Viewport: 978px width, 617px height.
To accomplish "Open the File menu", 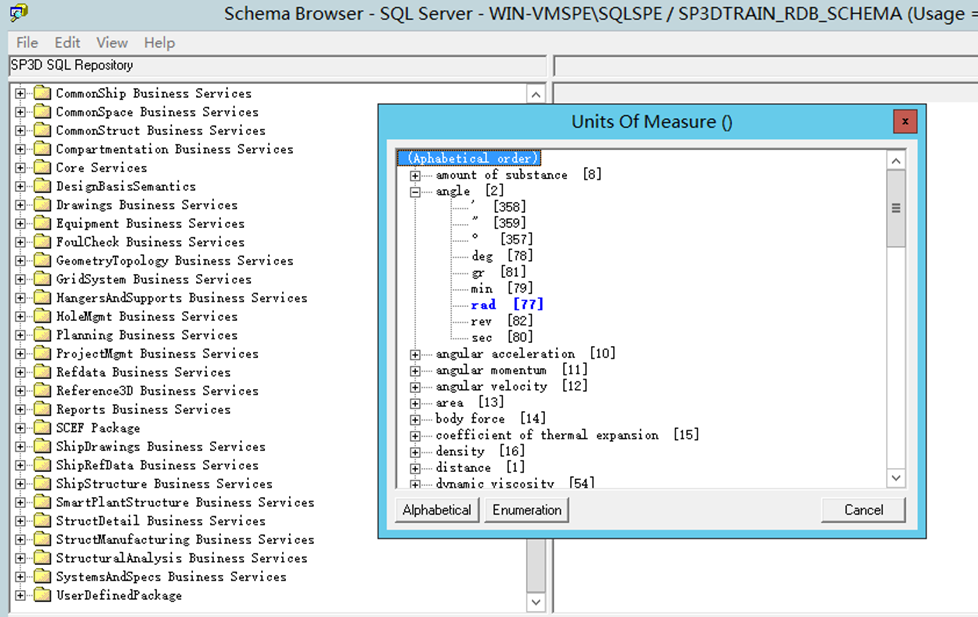I will coord(27,42).
